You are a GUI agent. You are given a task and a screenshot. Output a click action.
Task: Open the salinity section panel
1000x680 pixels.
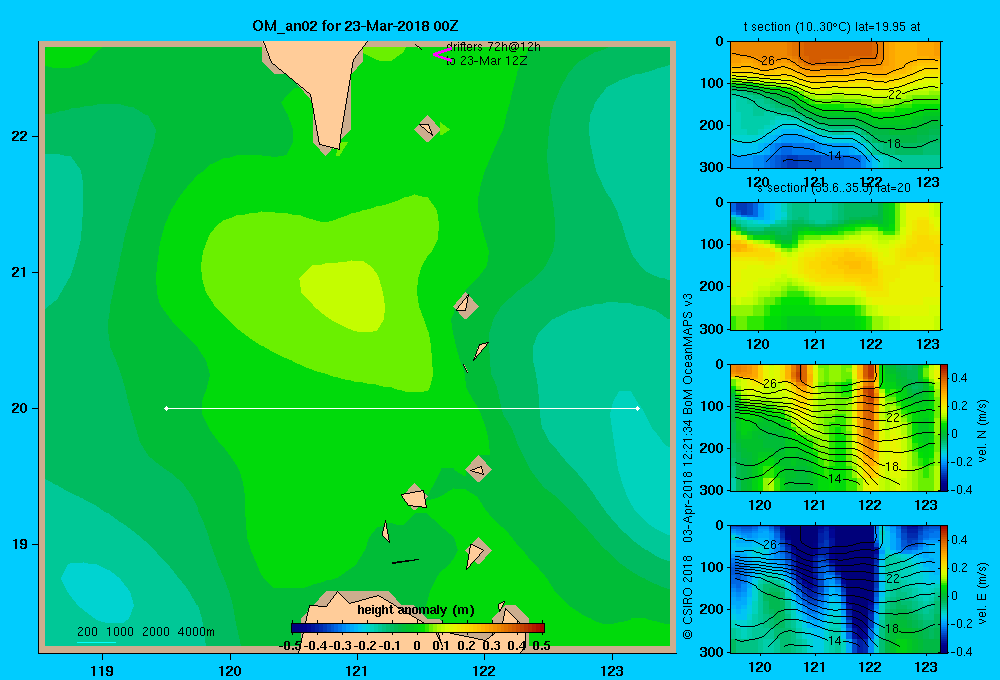[835, 266]
